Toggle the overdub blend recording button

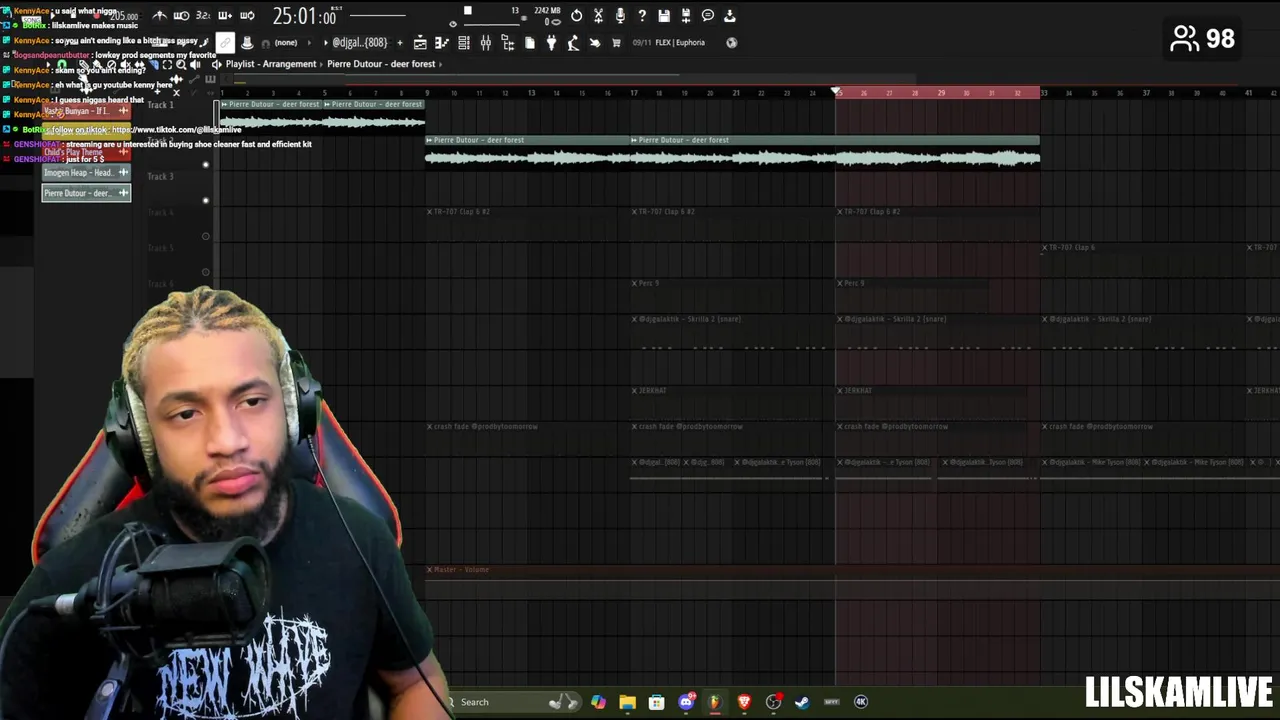pyautogui.click(x=225, y=16)
